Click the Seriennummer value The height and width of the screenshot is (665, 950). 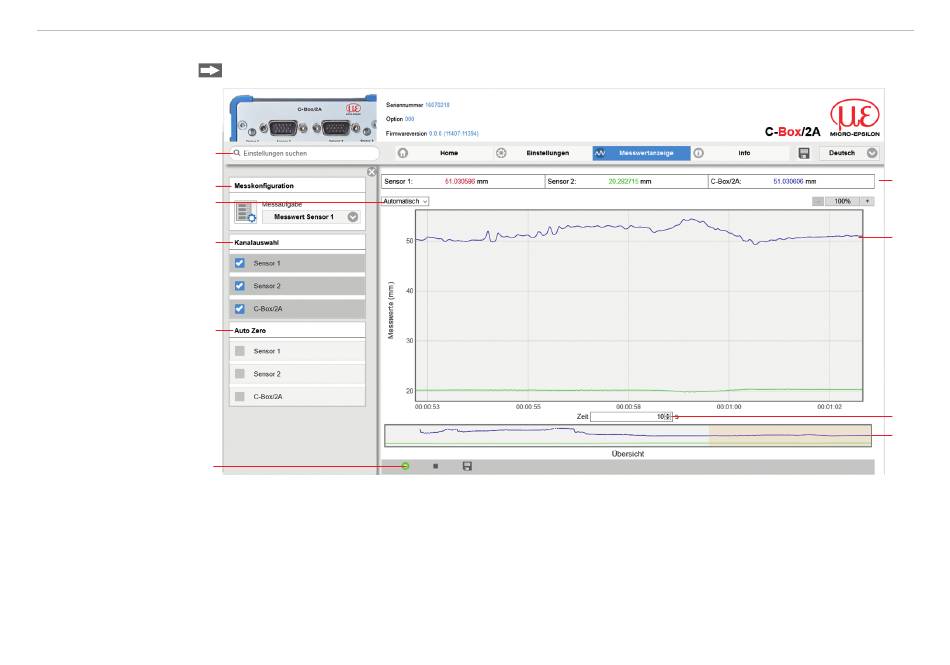click(x=437, y=105)
